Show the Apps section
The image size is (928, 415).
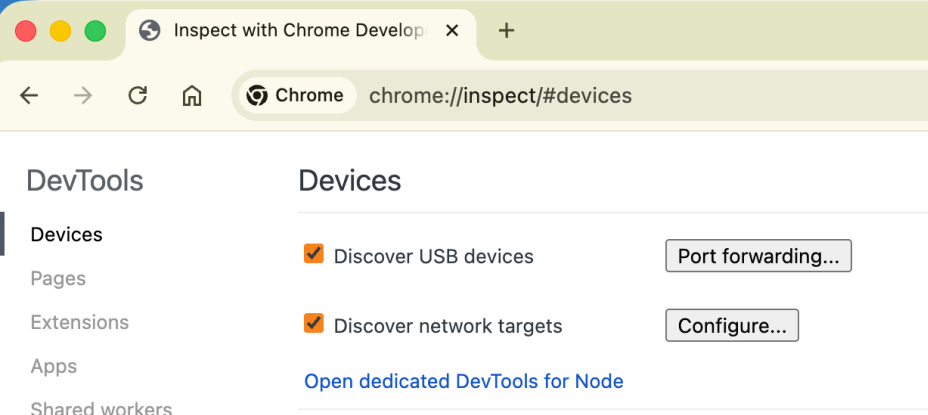tap(54, 366)
